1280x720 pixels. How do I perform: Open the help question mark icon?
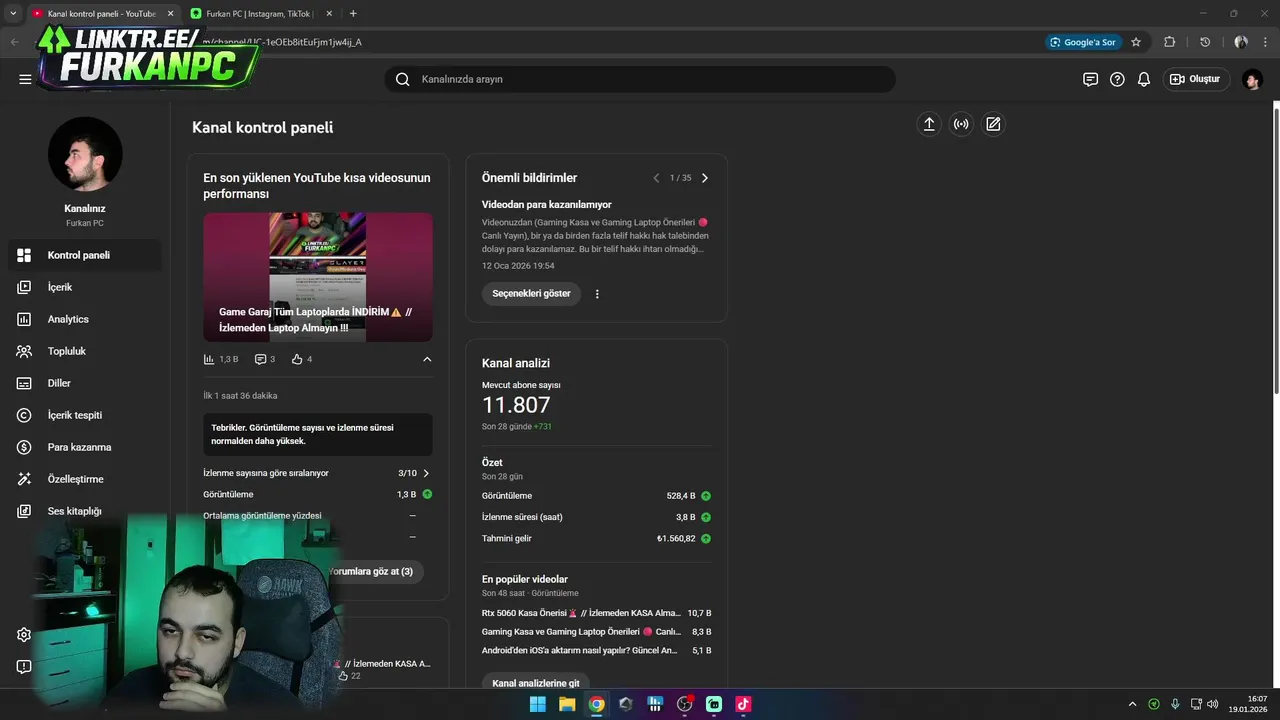coord(1117,79)
